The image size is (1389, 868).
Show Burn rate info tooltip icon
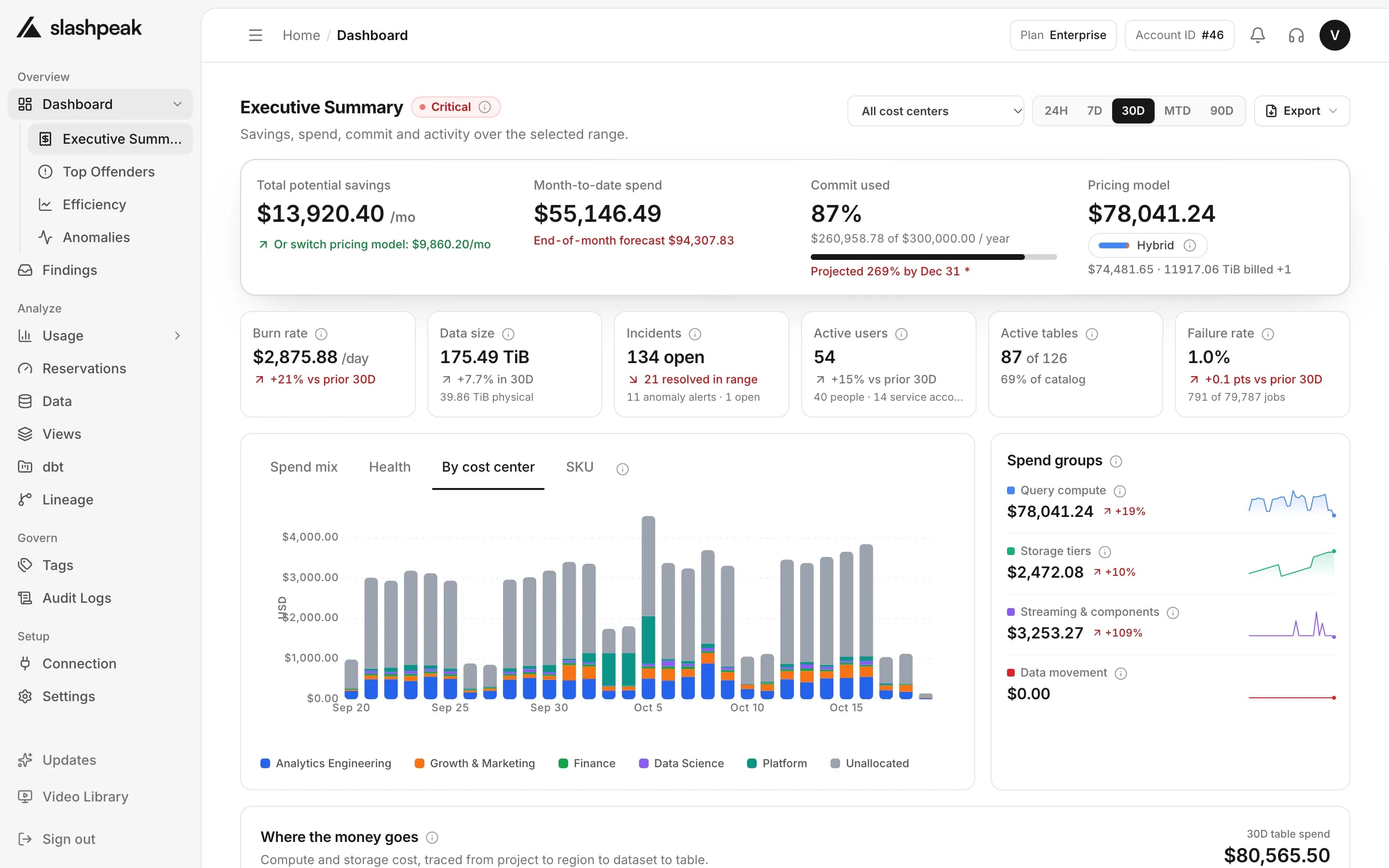click(x=321, y=334)
